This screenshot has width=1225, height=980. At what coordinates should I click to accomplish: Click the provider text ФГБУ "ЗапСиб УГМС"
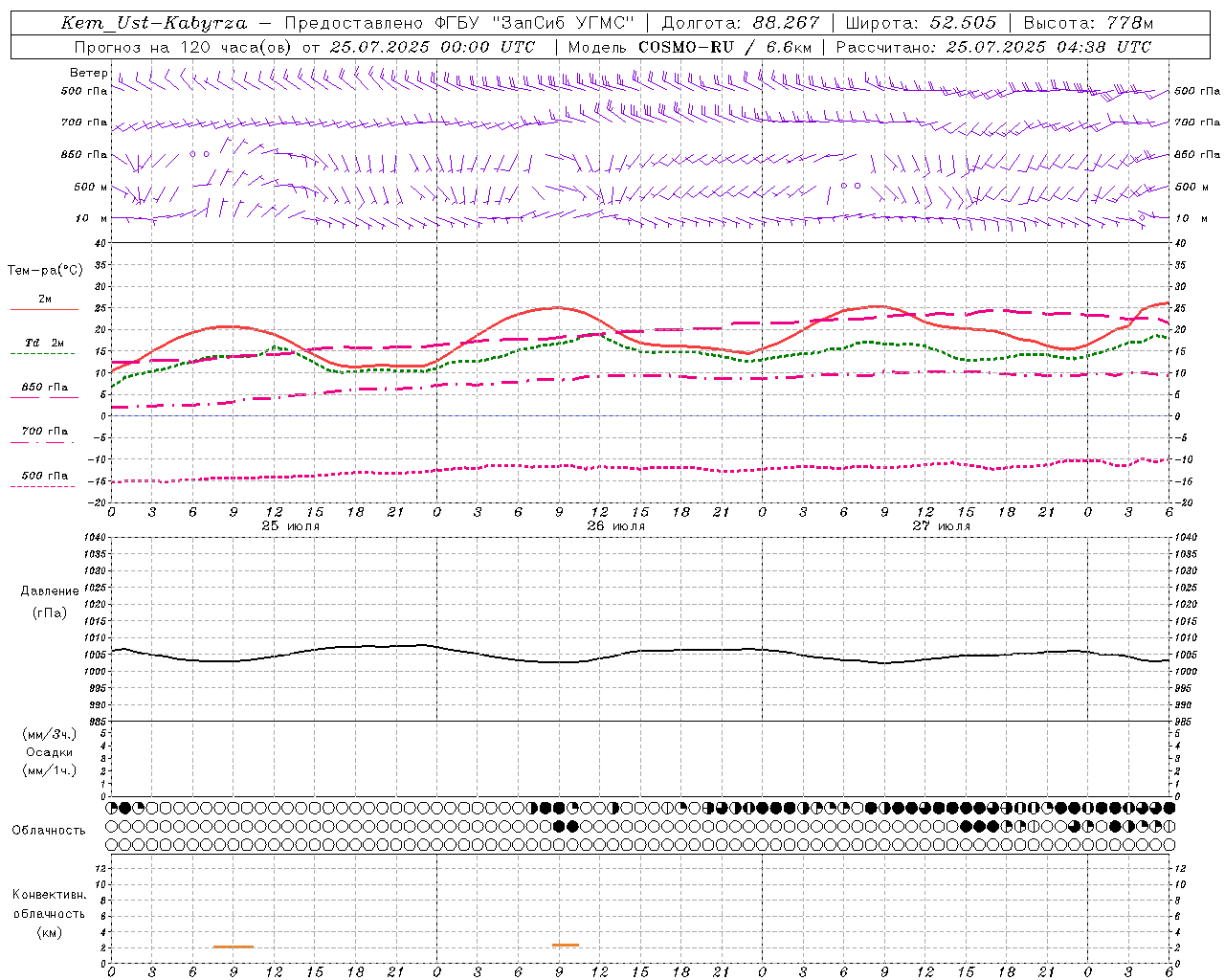point(535,23)
